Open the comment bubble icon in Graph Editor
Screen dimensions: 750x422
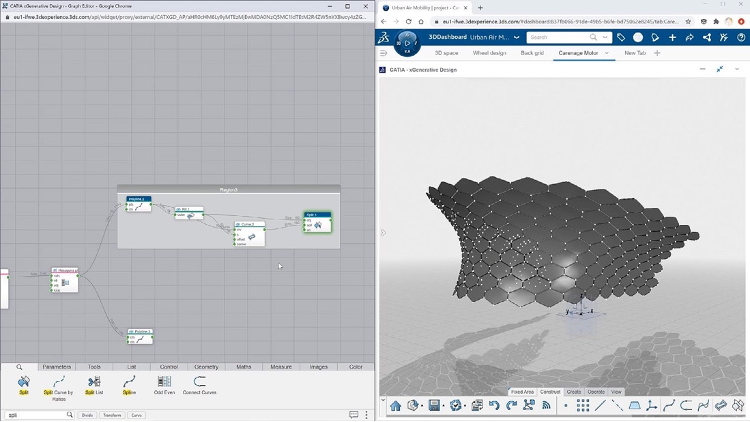click(353, 415)
